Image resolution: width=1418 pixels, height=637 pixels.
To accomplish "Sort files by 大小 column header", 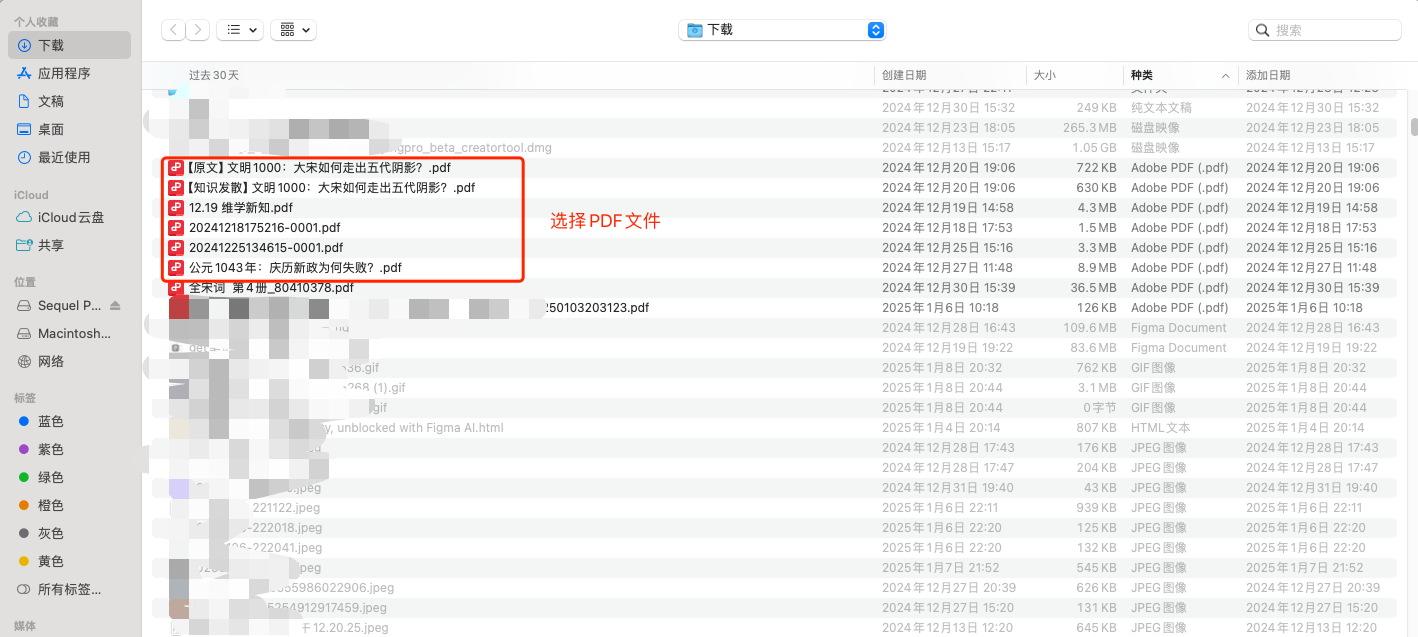I will point(1044,75).
